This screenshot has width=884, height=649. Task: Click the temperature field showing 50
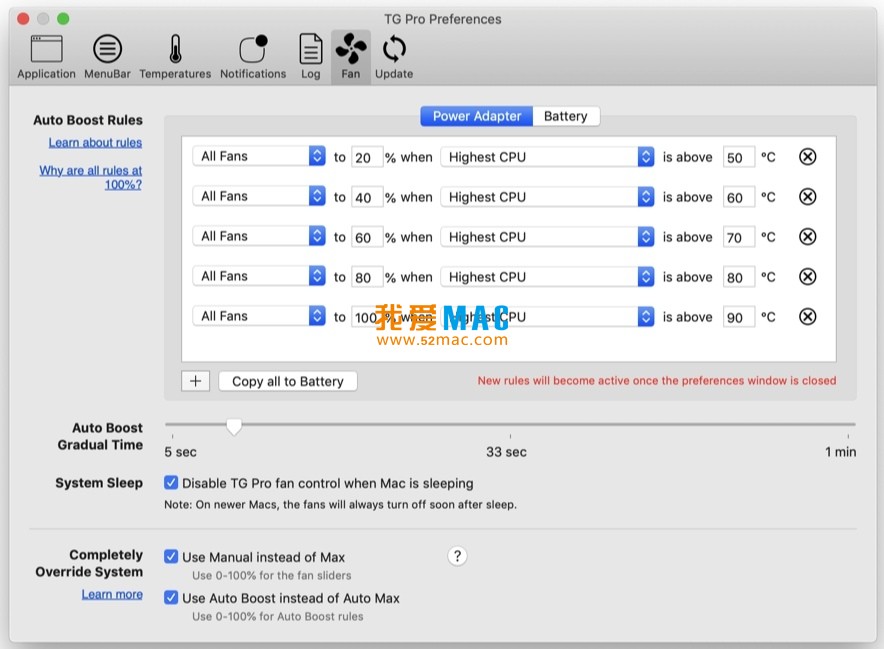click(739, 157)
